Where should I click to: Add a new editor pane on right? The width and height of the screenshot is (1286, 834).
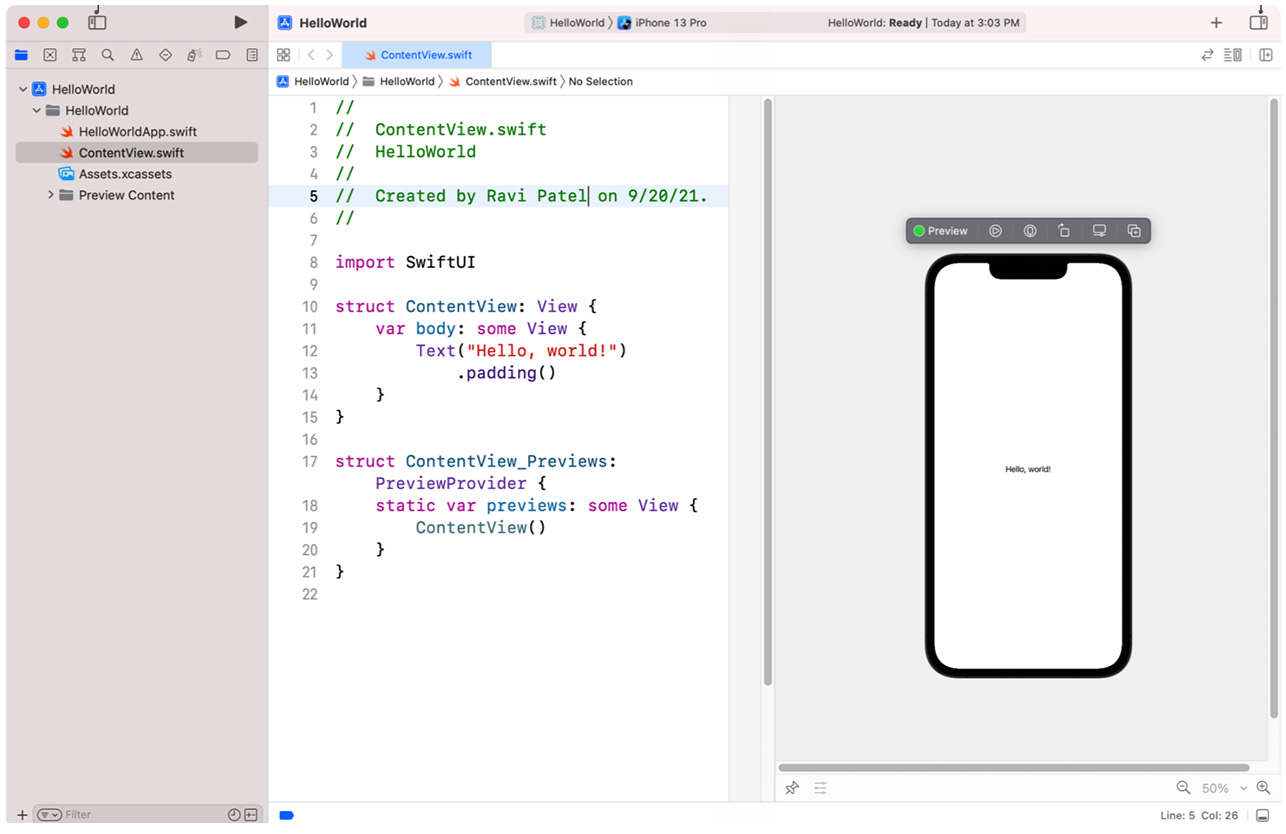1265,55
